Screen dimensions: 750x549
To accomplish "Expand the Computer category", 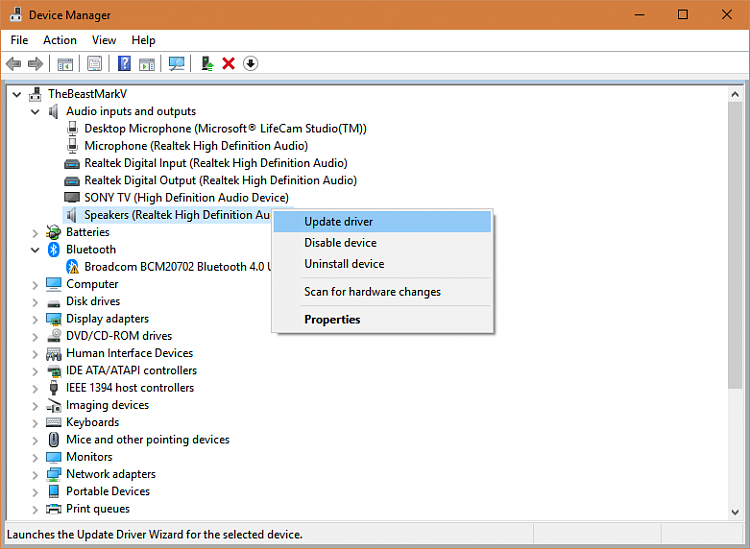I will (35, 285).
